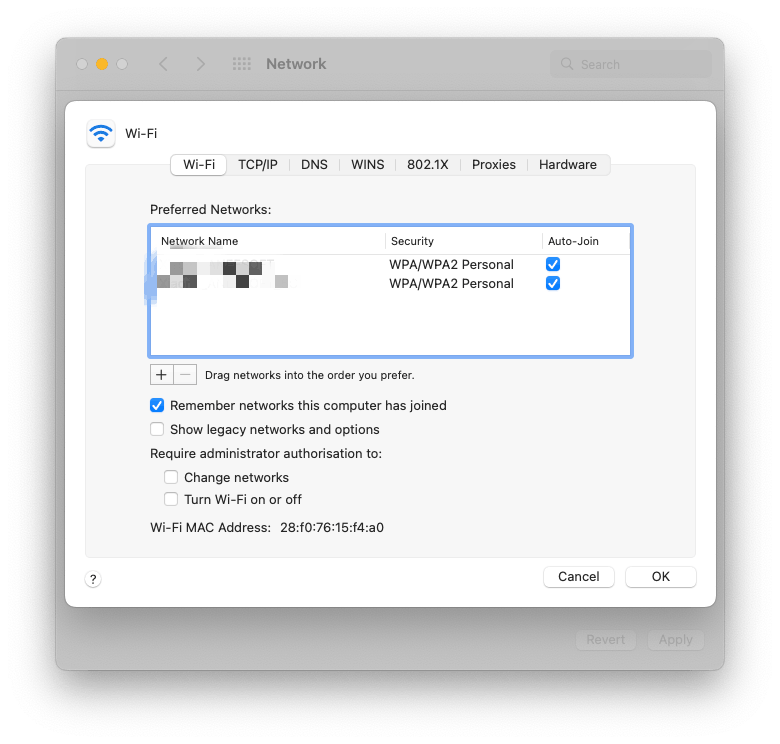Enable Show legacy networks and options
The image size is (780, 744).
[157, 429]
